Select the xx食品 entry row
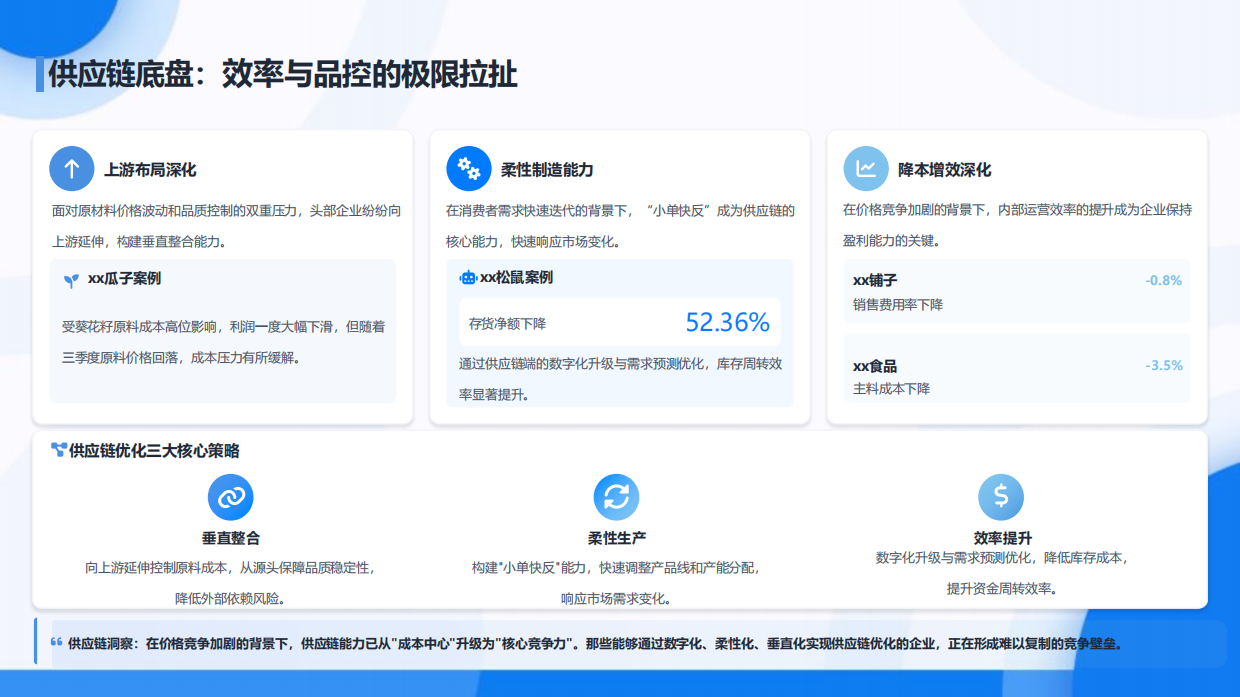The width and height of the screenshot is (1240, 697). pyautogui.click(x=1017, y=373)
